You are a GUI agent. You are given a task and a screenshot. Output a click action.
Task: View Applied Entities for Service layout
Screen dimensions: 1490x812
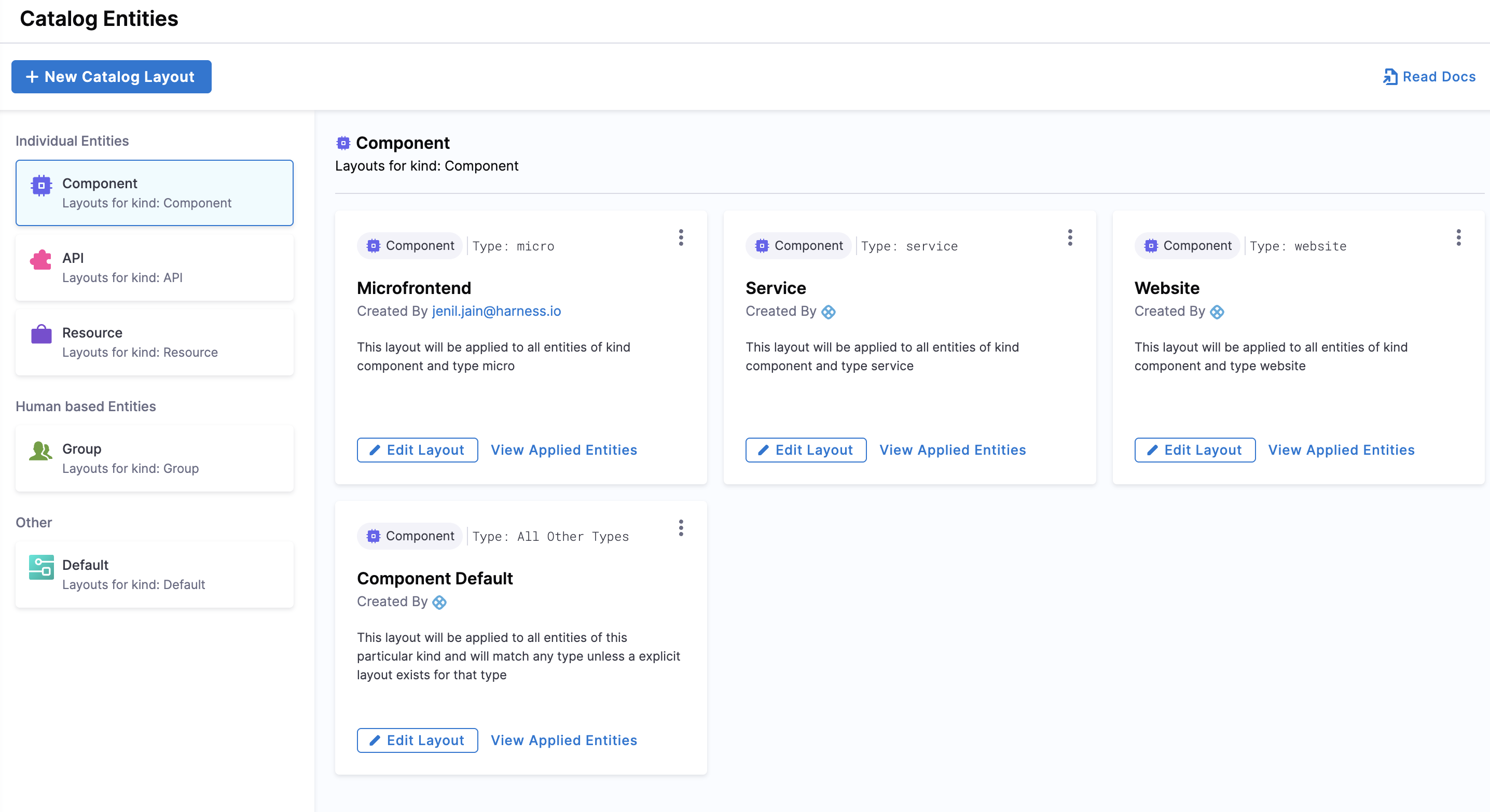[x=952, y=450]
